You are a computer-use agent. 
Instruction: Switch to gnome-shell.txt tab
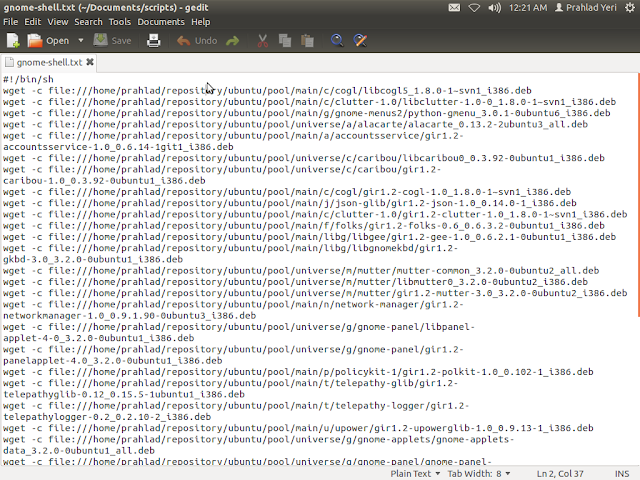click(49, 62)
